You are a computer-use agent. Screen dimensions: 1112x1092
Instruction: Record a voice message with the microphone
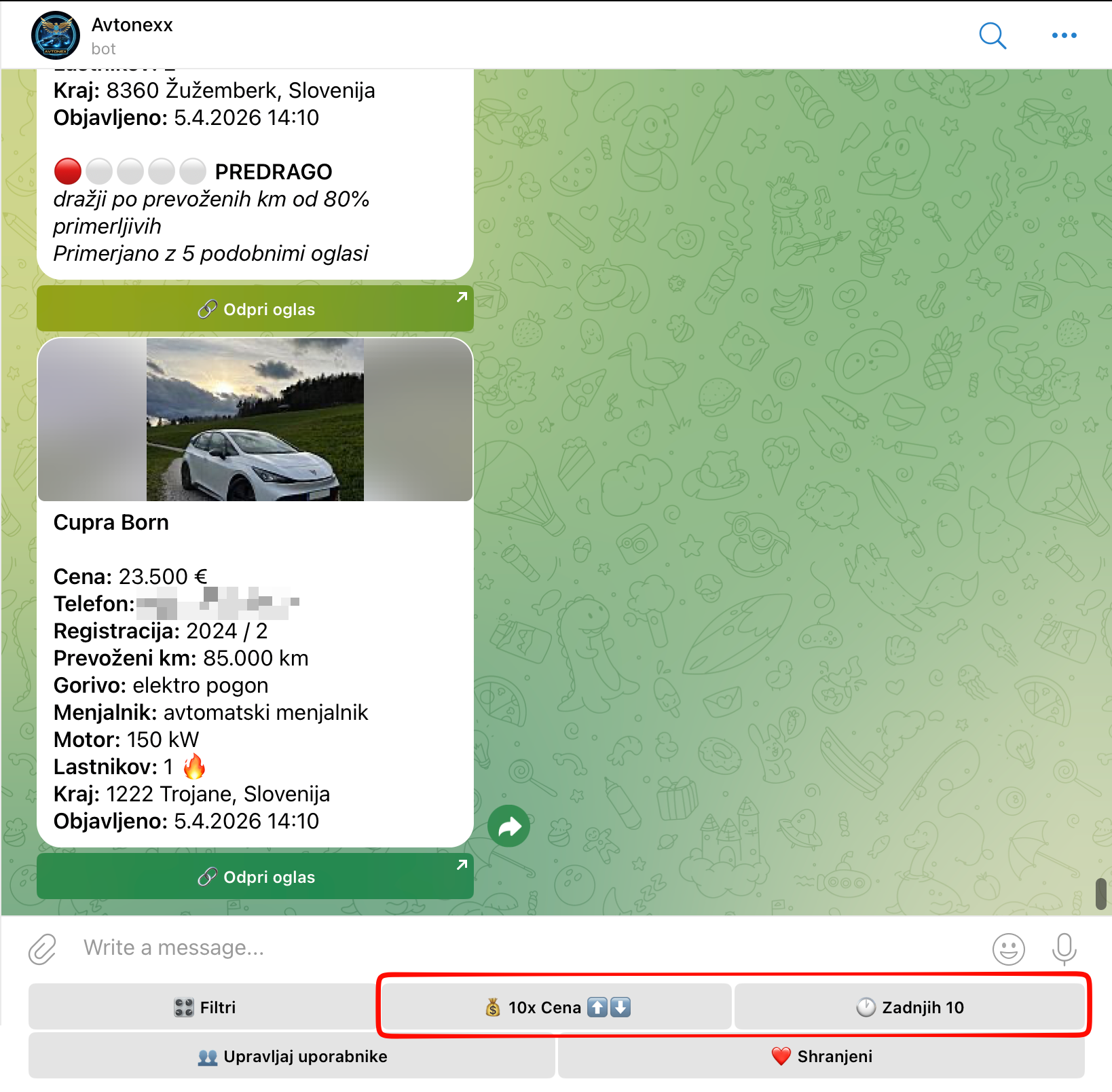(x=1064, y=948)
